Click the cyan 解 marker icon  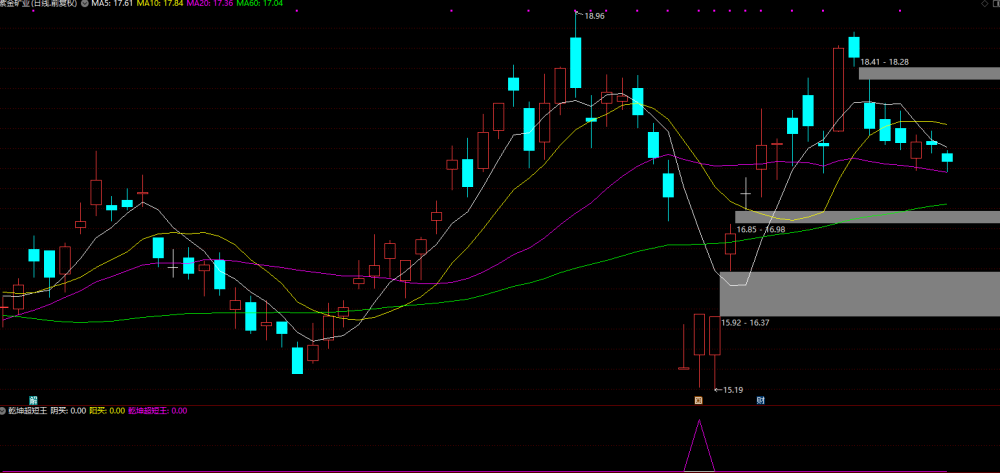pyautogui.click(x=33, y=400)
